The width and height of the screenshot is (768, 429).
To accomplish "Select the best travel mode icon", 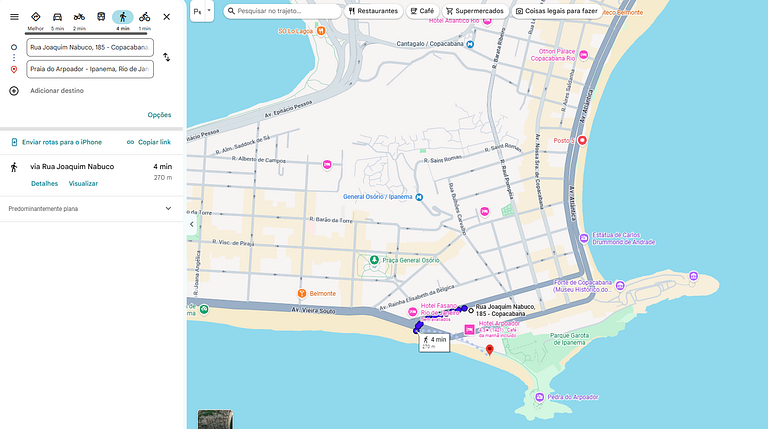I will pyautogui.click(x=35, y=17).
